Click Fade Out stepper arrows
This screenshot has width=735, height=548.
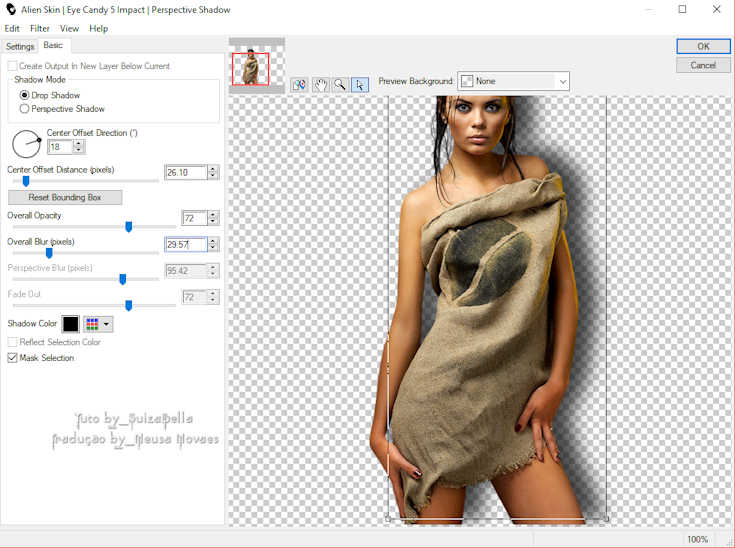(x=213, y=297)
